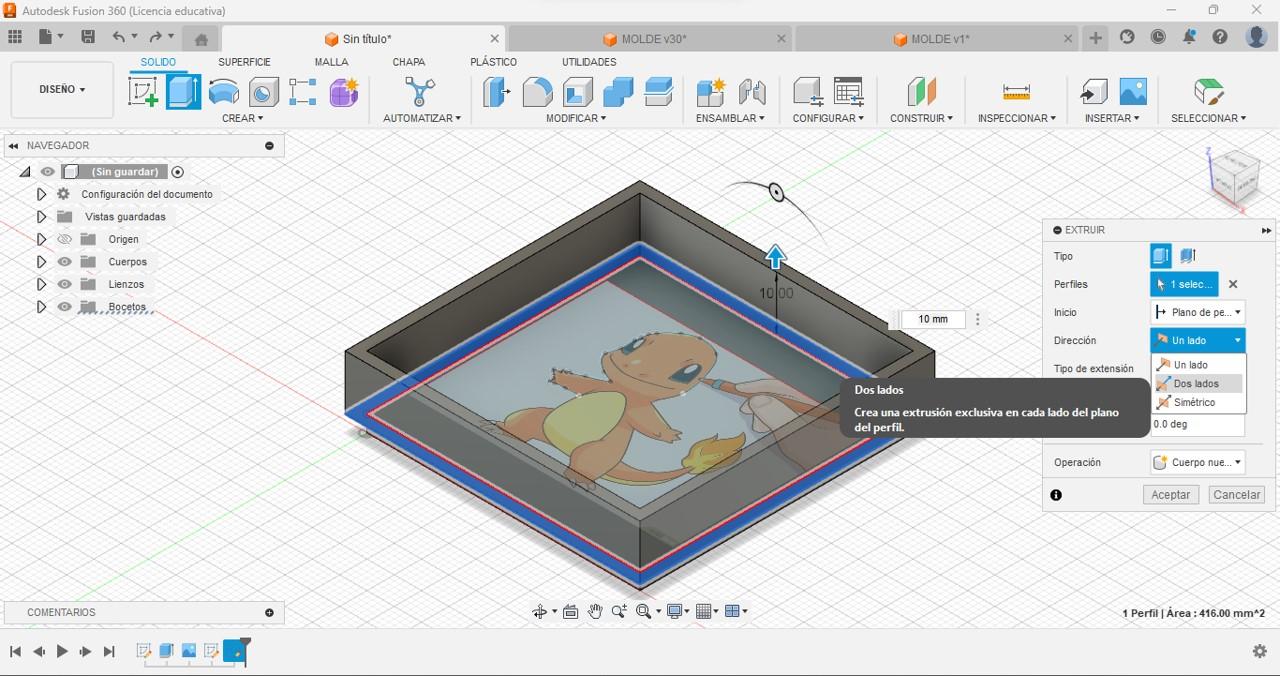1280x676 pixels.
Task: Select the thin extrude Tipo option
Action: pos(1187,256)
